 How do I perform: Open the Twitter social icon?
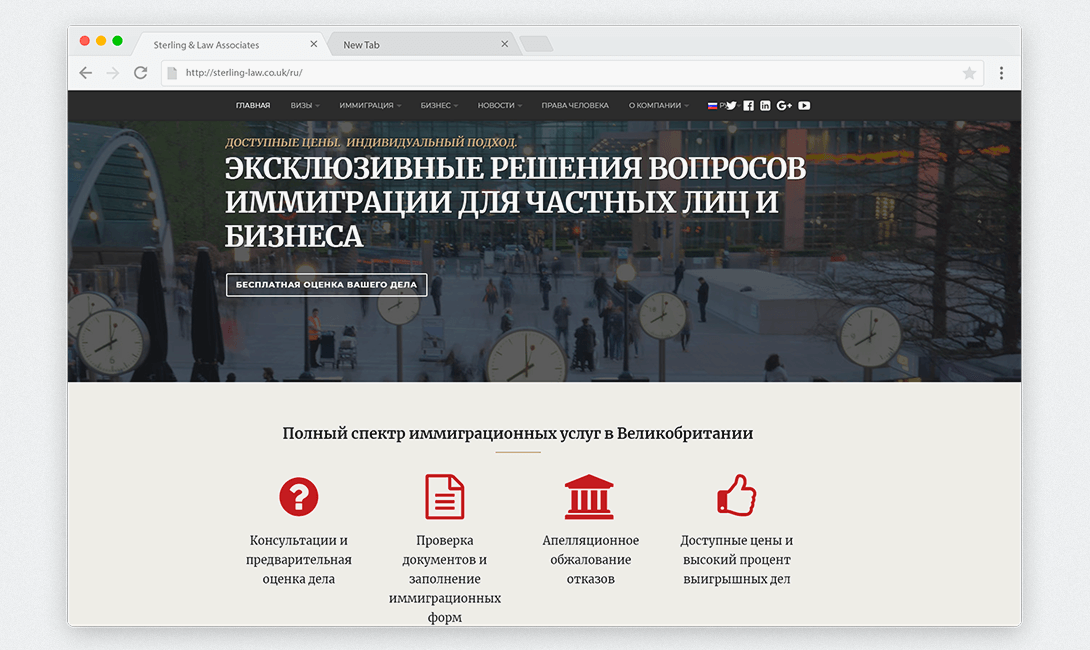tap(731, 106)
